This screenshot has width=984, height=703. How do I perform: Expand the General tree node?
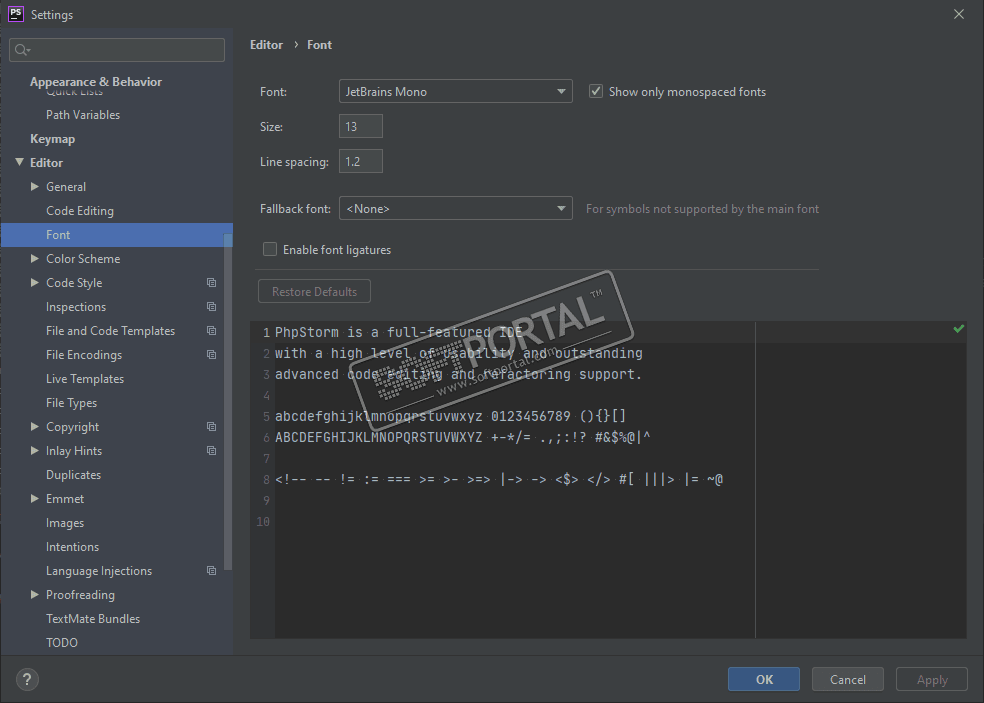(x=35, y=186)
